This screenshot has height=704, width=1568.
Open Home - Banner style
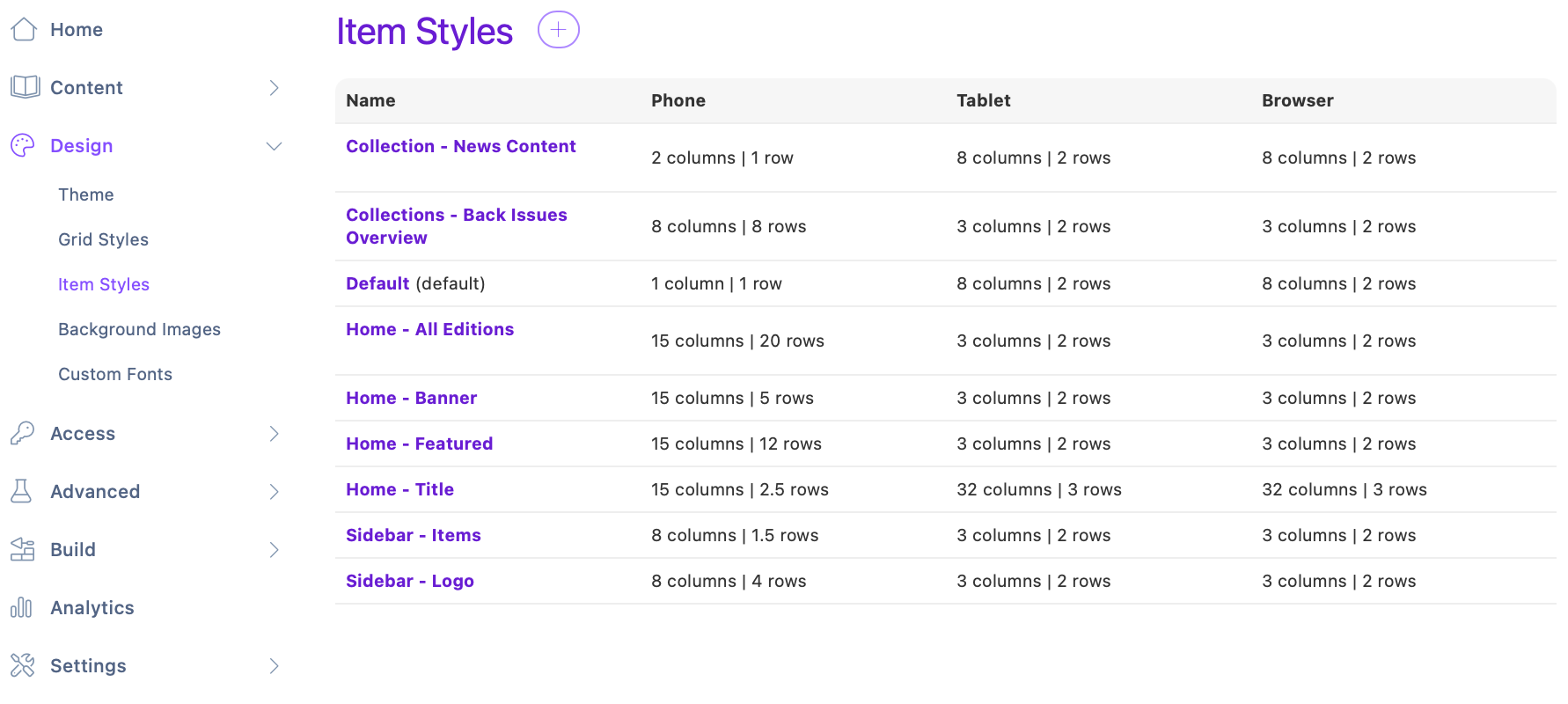click(412, 398)
